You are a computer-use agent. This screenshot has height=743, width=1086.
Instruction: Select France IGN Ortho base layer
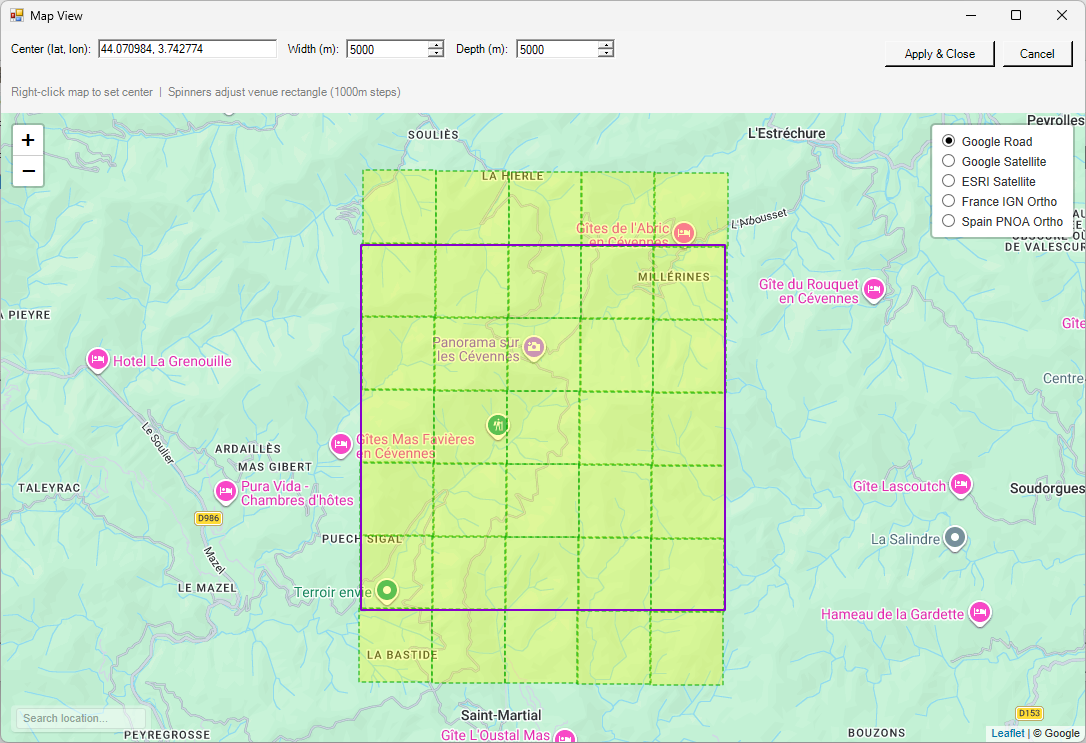(x=949, y=201)
